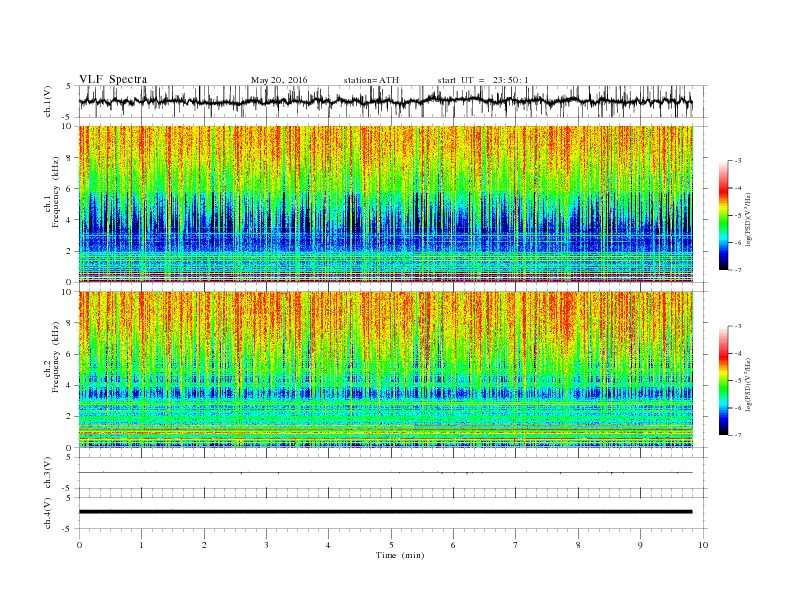
Task: Click the 'Time (min)' axis title
Action: [400, 555]
